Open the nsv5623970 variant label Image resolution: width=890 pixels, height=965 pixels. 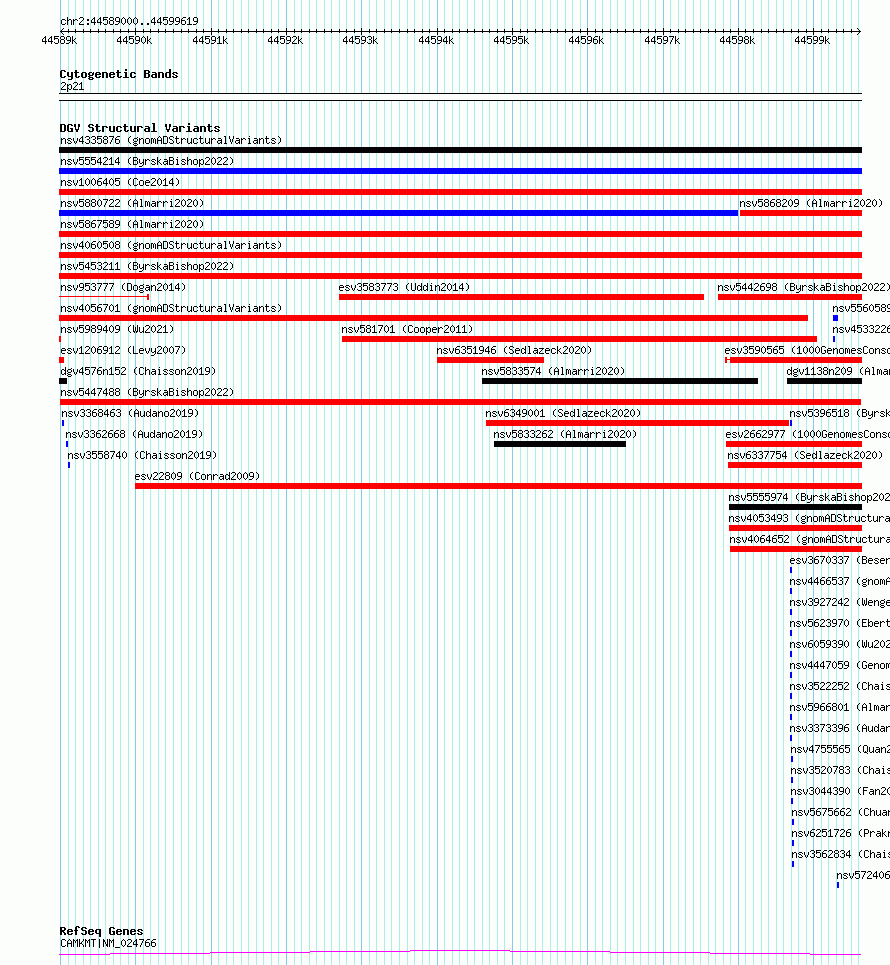840,623
